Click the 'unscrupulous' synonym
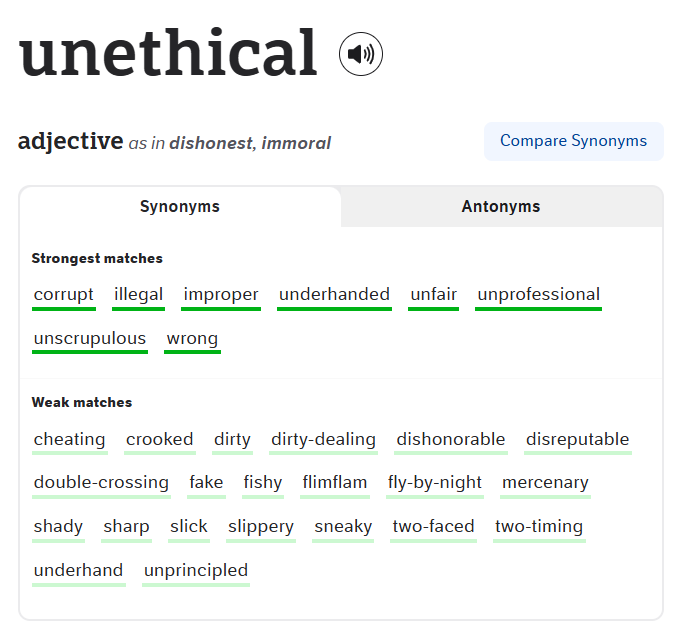Screen dimensions: 676x641 tap(90, 339)
